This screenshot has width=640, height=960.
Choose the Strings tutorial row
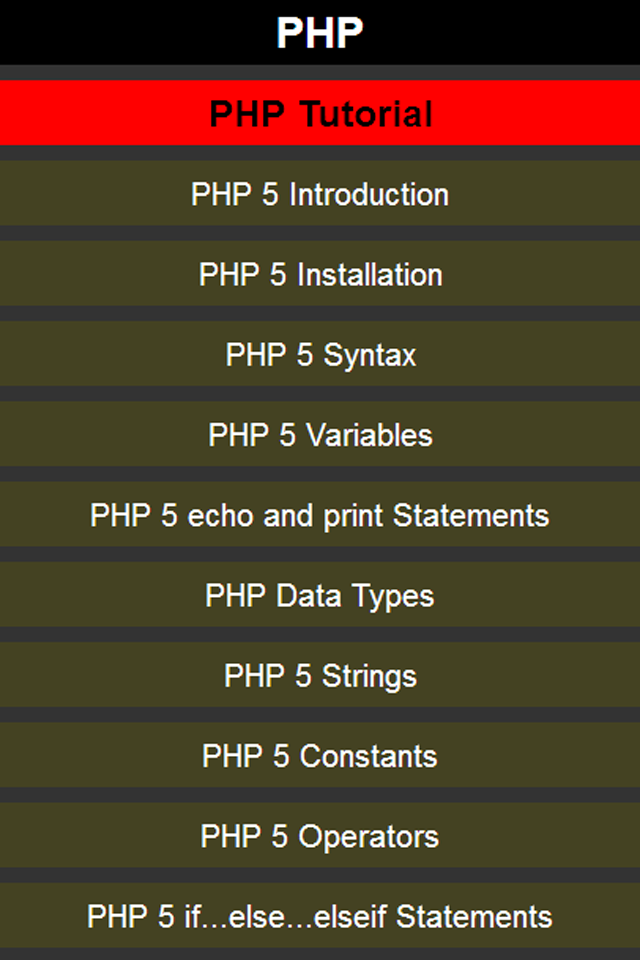click(x=320, y=675)
